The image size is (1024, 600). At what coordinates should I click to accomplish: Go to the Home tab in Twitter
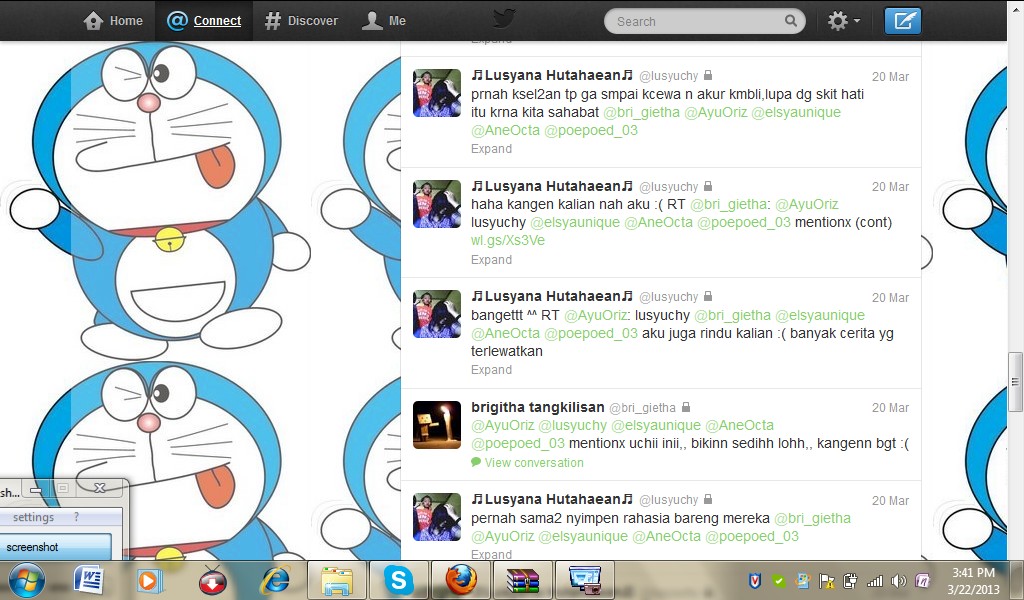click(x=113, y=21)
